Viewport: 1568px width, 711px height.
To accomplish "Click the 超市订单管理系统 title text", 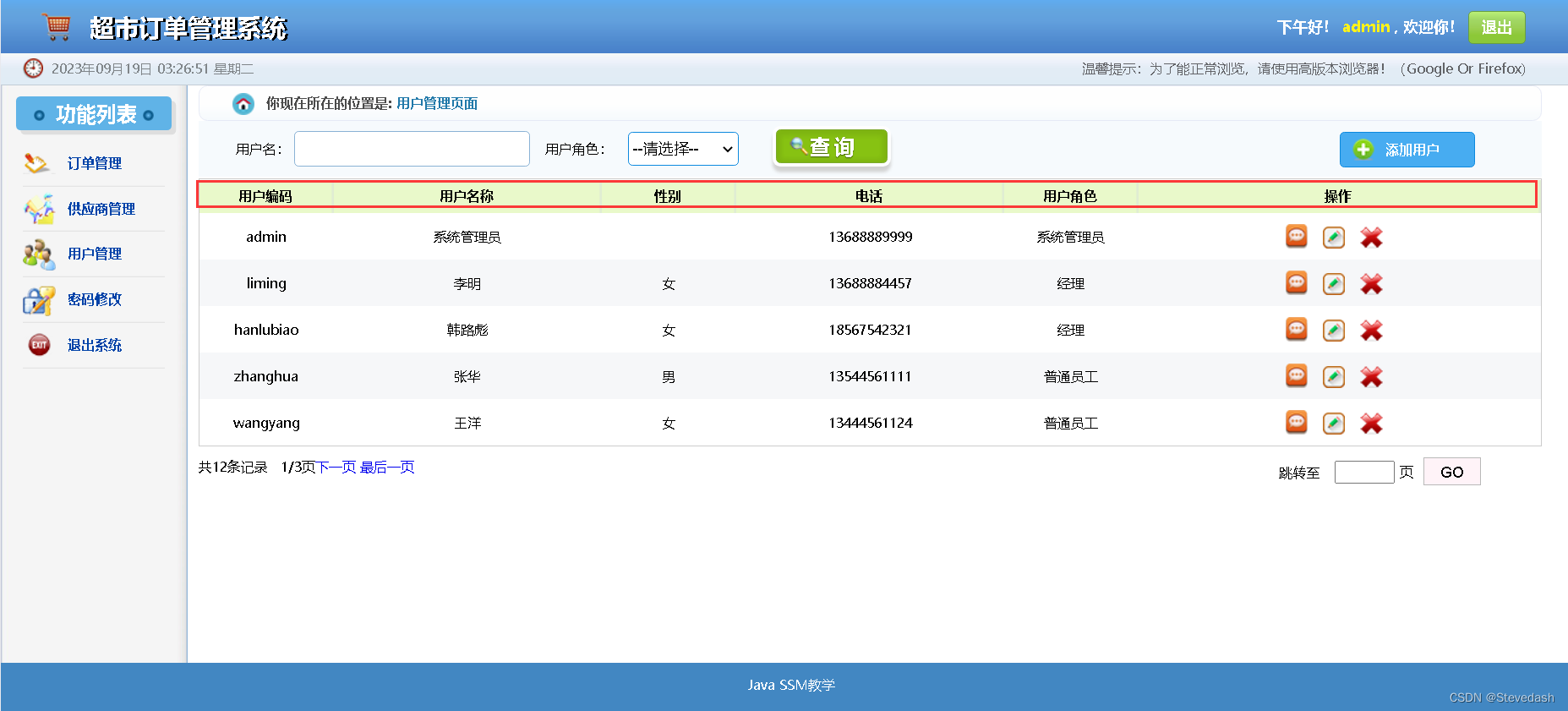I will coord(188,28).
